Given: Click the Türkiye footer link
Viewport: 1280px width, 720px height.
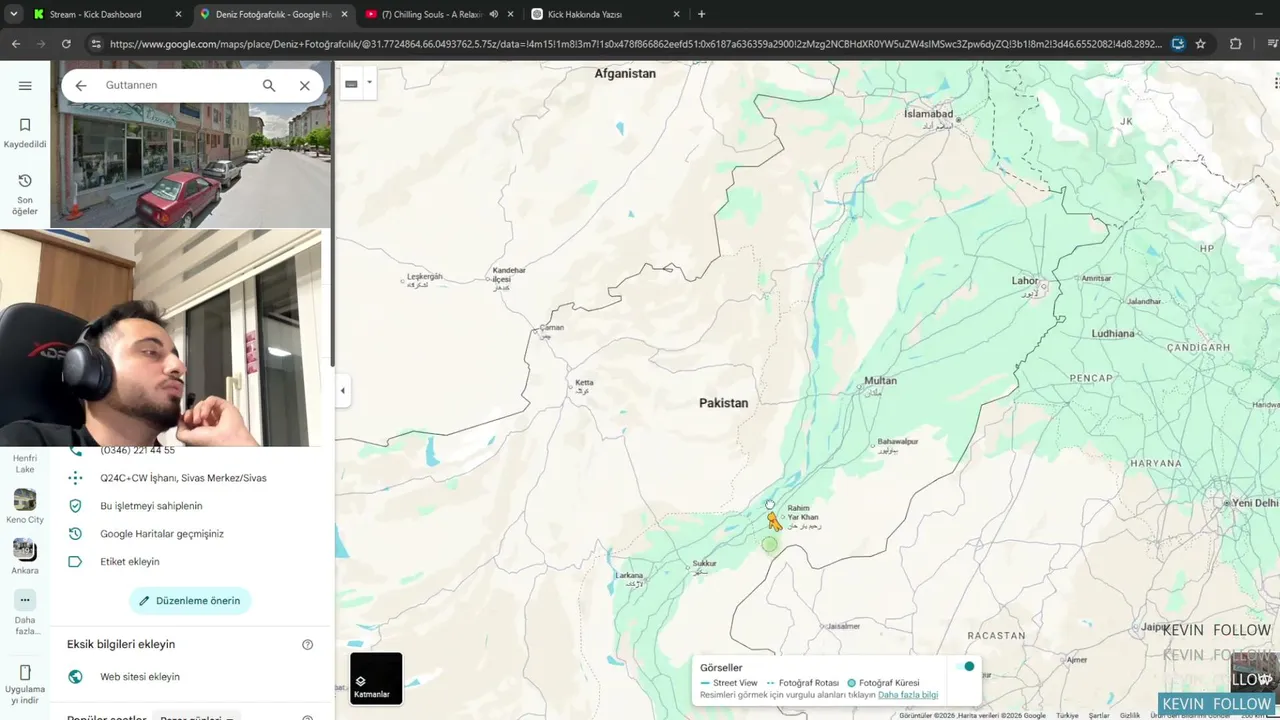Looking at the screenshot, I should [x=1068, y=715].
